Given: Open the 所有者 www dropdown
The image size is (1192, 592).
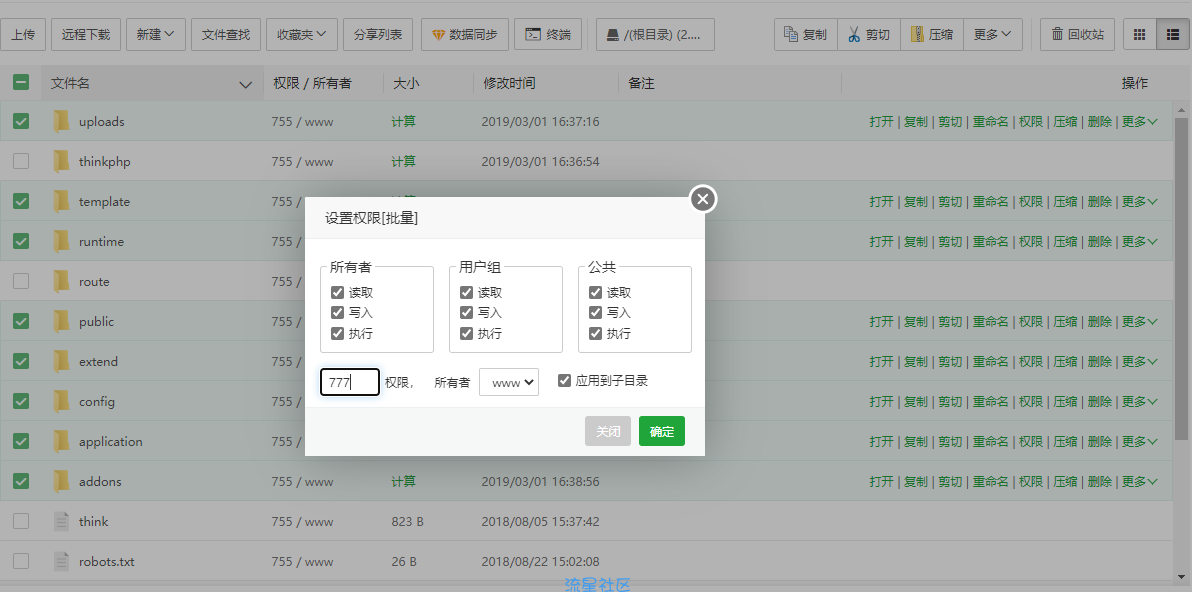Looking at the screenshot, I should 509,382.
